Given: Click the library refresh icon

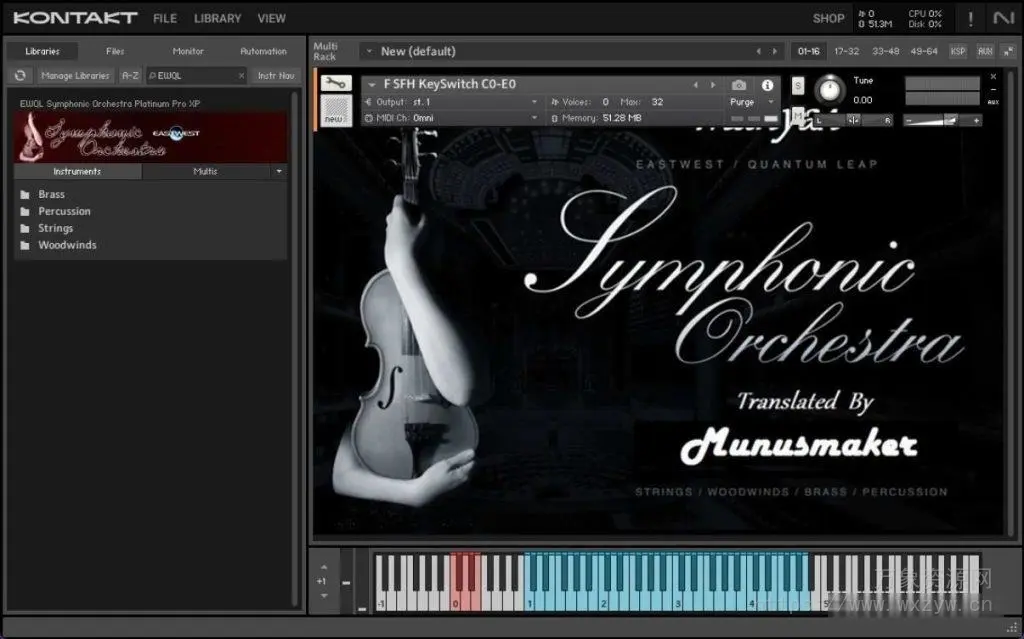Looking at the screenshot, I should pos(19,75).
